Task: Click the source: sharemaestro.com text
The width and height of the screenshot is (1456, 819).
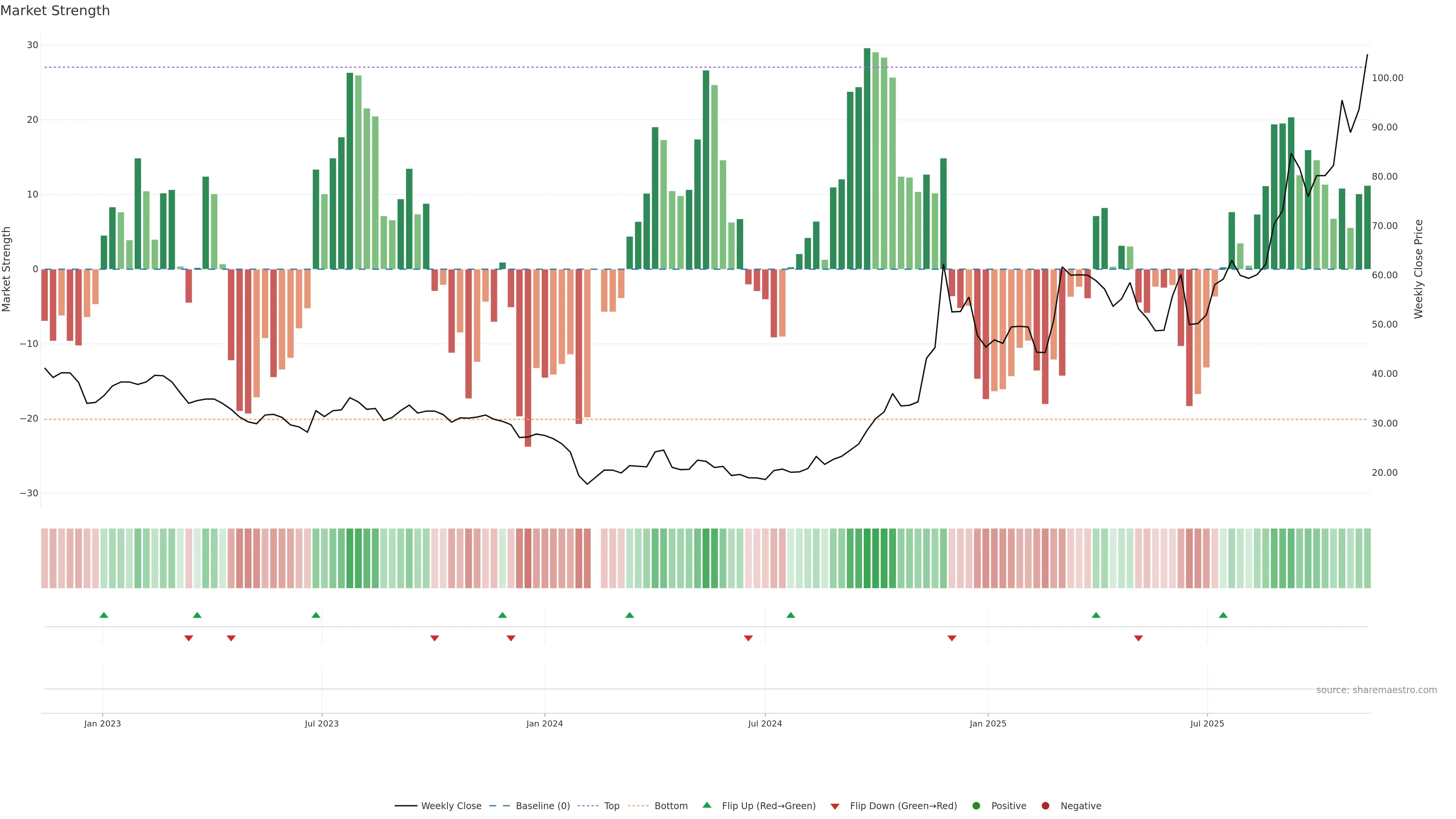Action: click(x=1376, y=690)
